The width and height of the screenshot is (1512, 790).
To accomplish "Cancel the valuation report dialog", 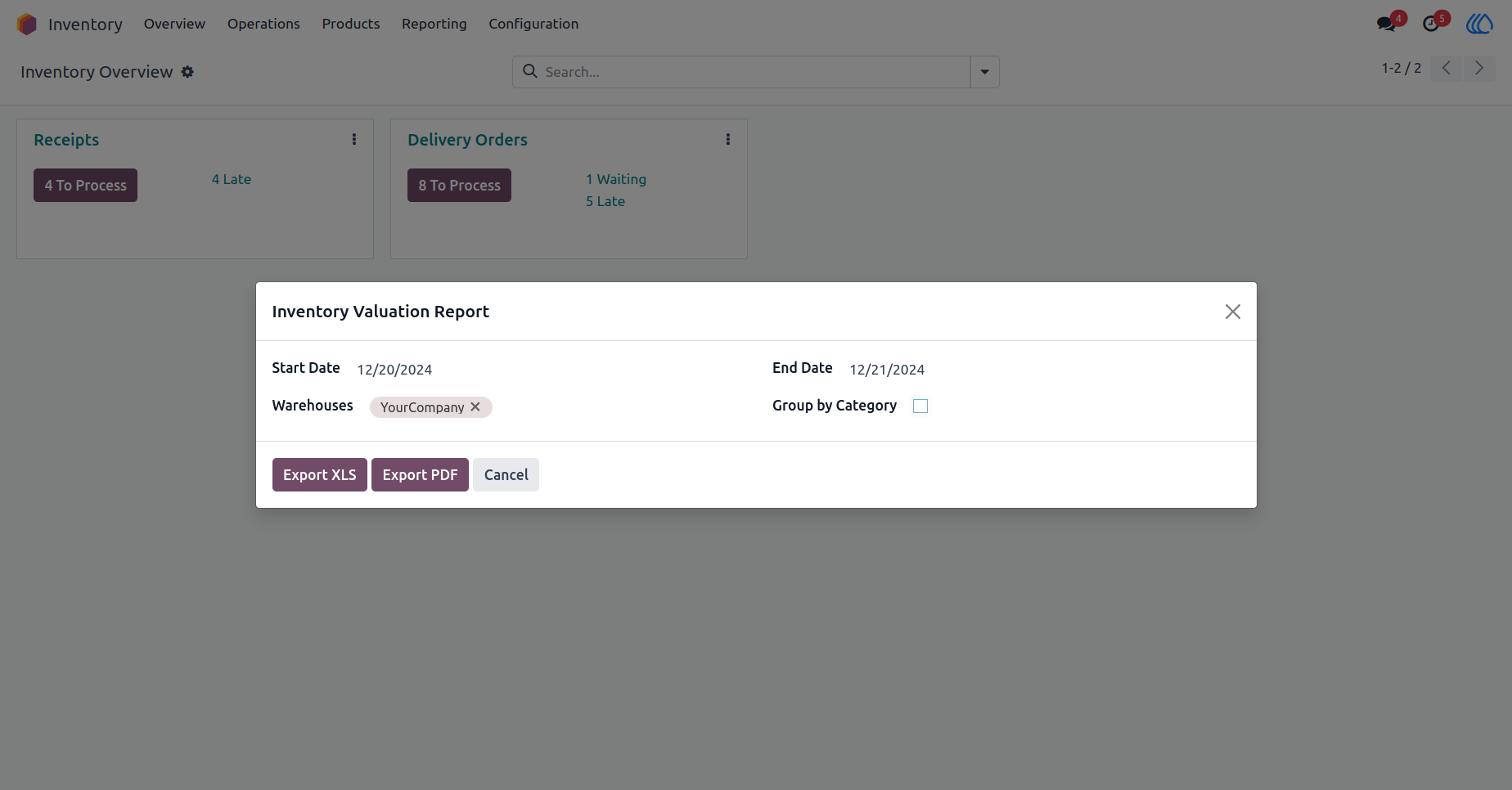I will point(506,475).
